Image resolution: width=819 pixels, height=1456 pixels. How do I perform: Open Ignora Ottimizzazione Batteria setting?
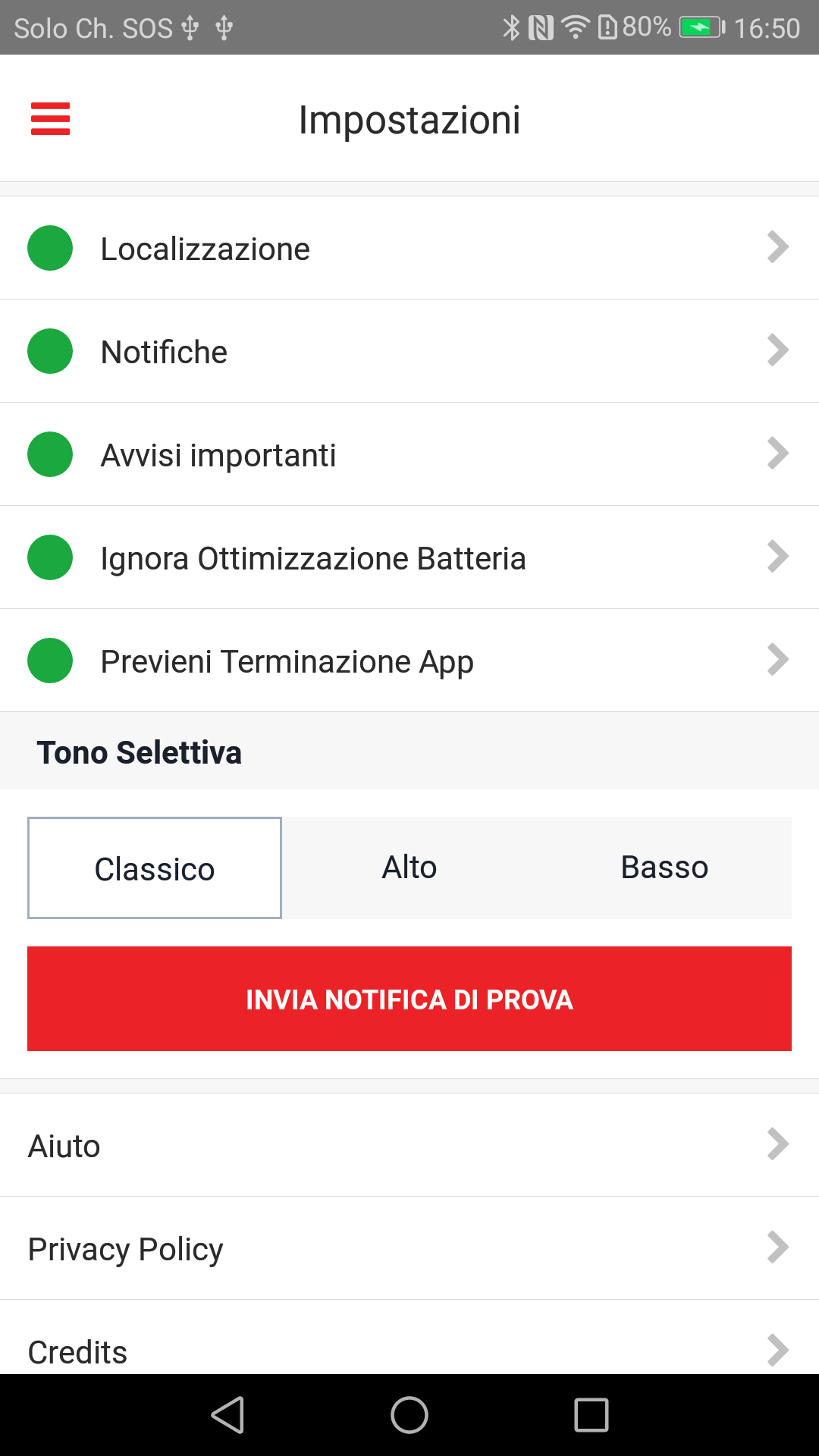click(x=409, y=557)
